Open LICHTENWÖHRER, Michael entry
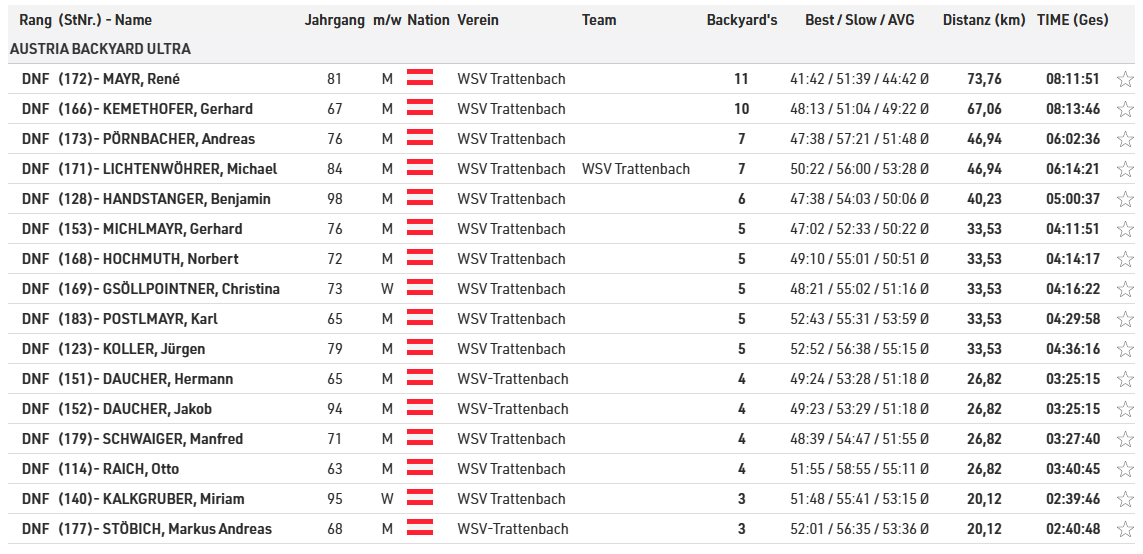Image resolution: width=1143 pixels, height=554 pixels. 190,169
